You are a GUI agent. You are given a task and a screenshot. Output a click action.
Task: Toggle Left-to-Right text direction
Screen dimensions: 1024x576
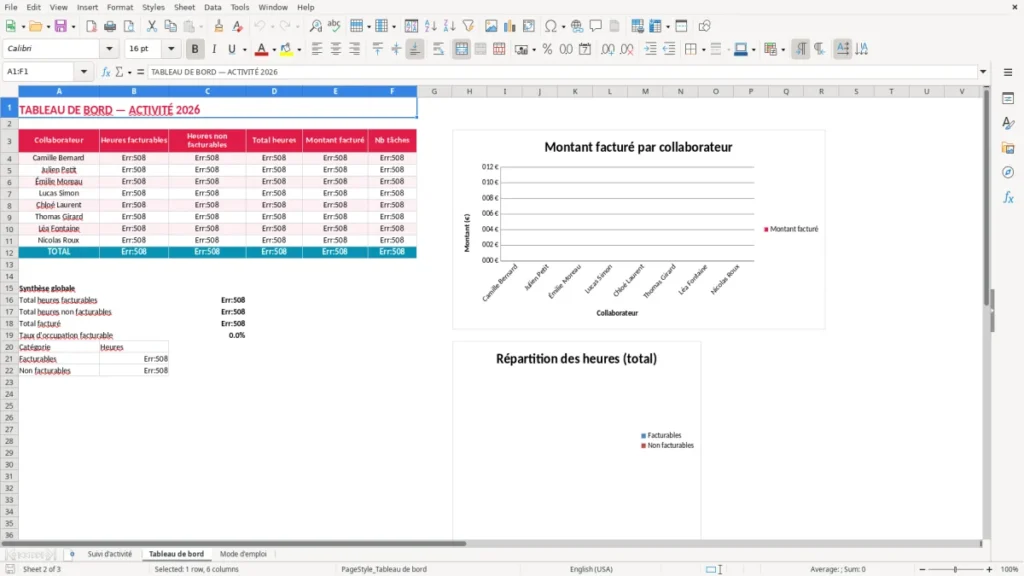pyautogui.click(x=801, y=49)
